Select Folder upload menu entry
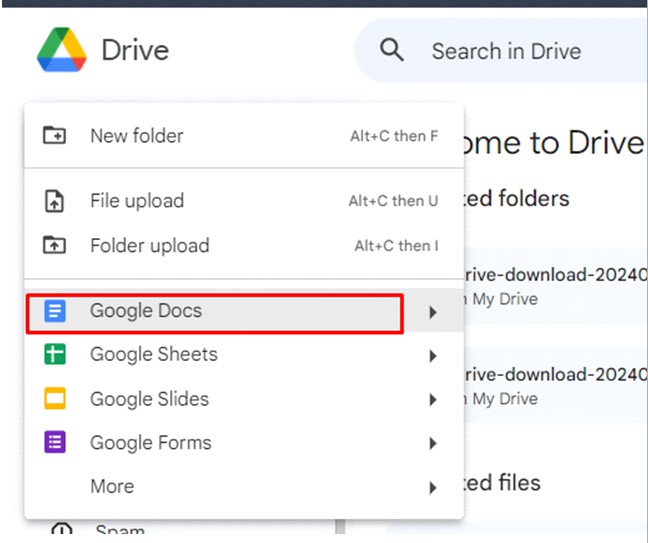Image resolution: width=648 pixels, height=543 pixels. coord(244,245)
